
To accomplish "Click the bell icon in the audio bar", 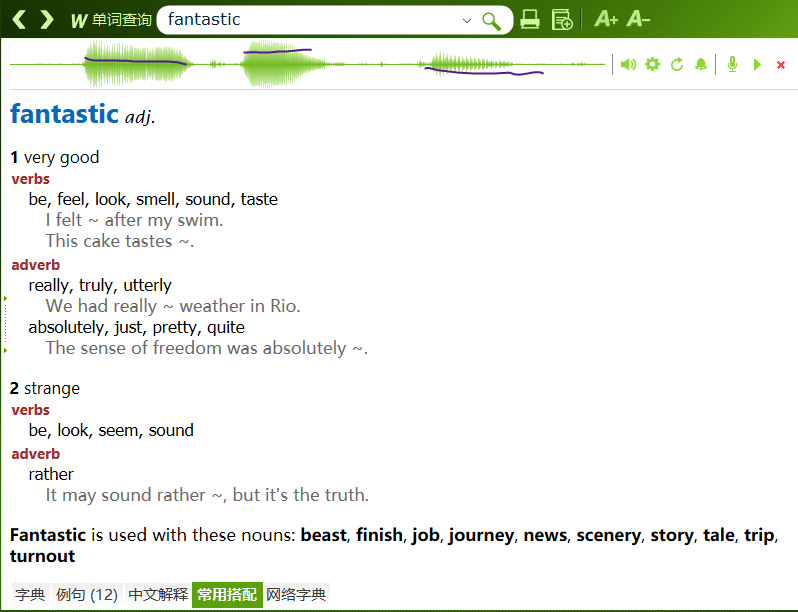I will point(701,64).
